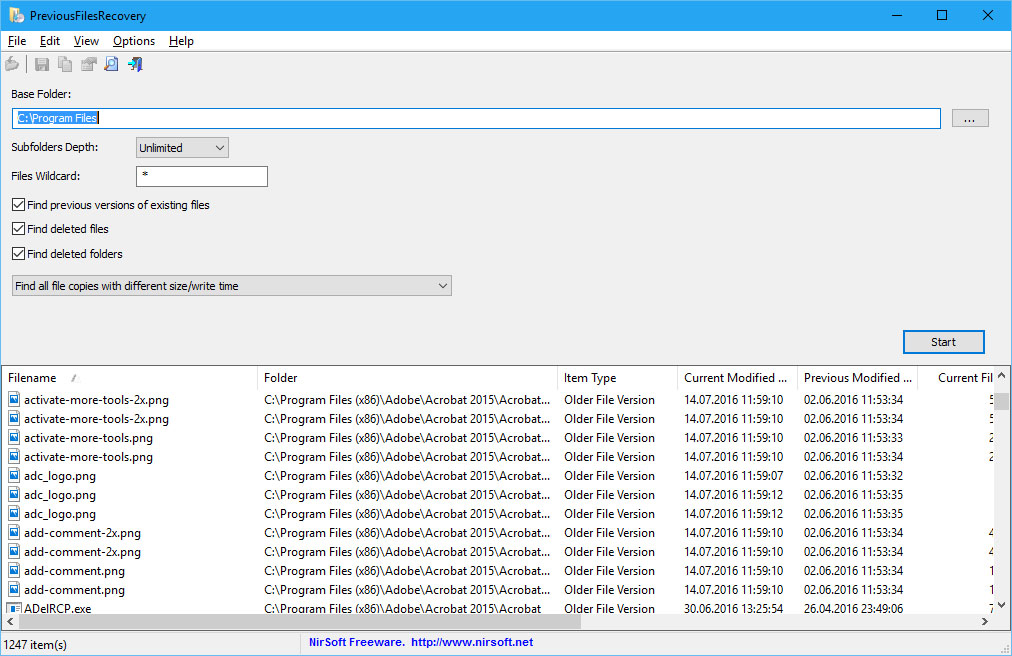Click the date cell 02.06.2016 11:53:32

[853, 476]
